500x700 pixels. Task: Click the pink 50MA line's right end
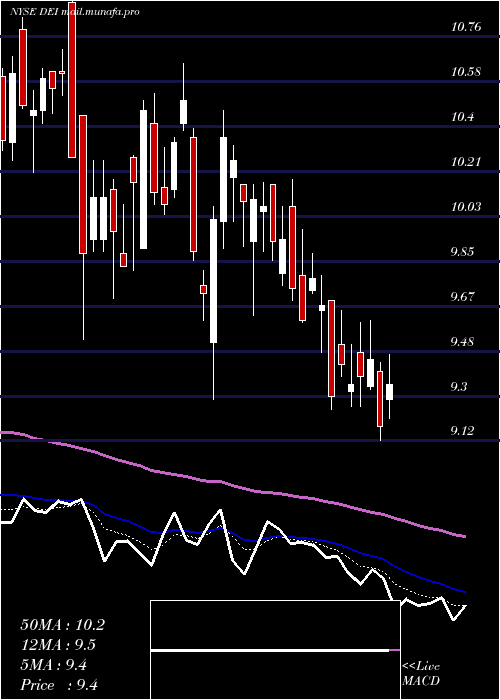click(464, 536)
